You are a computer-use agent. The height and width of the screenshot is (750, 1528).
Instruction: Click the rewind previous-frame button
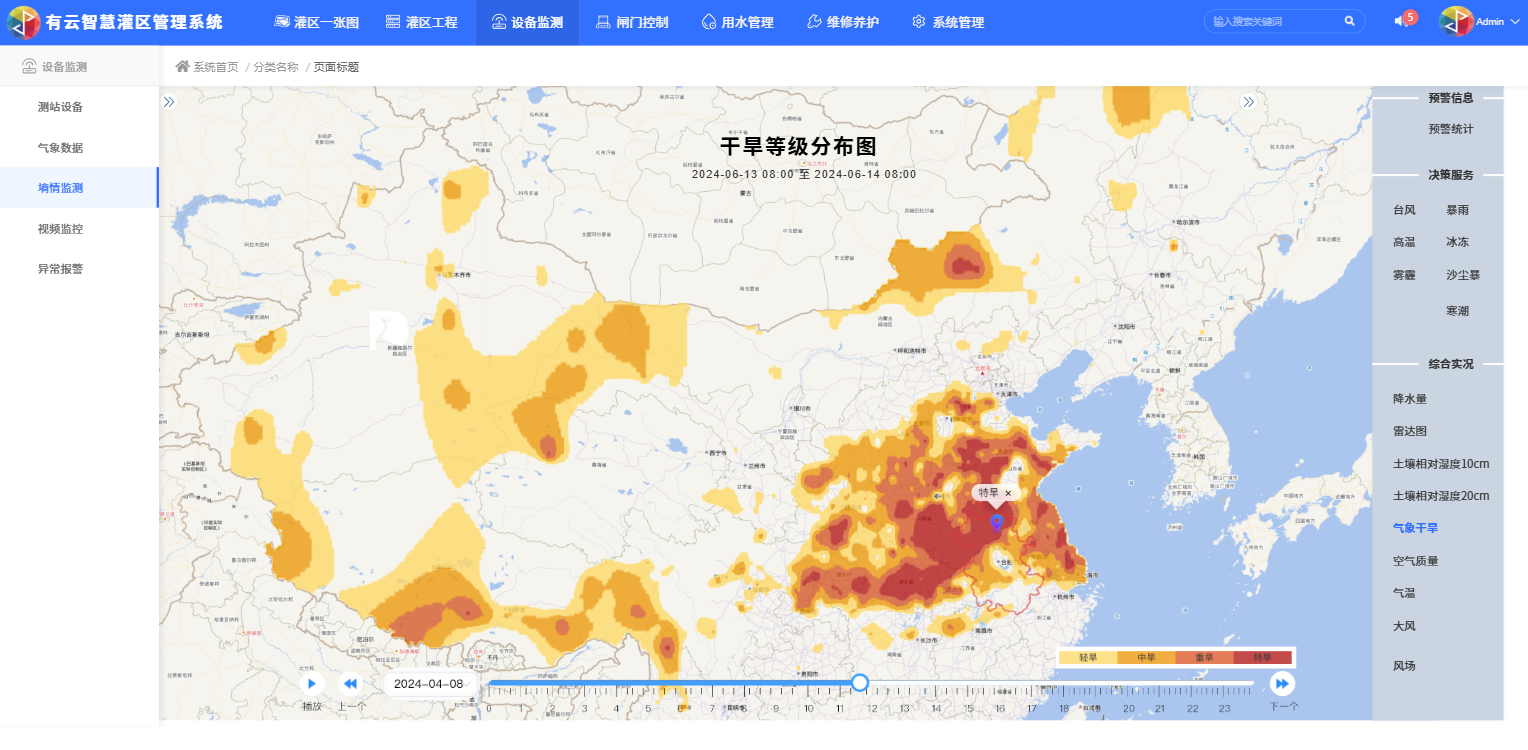tap(350, 684)
